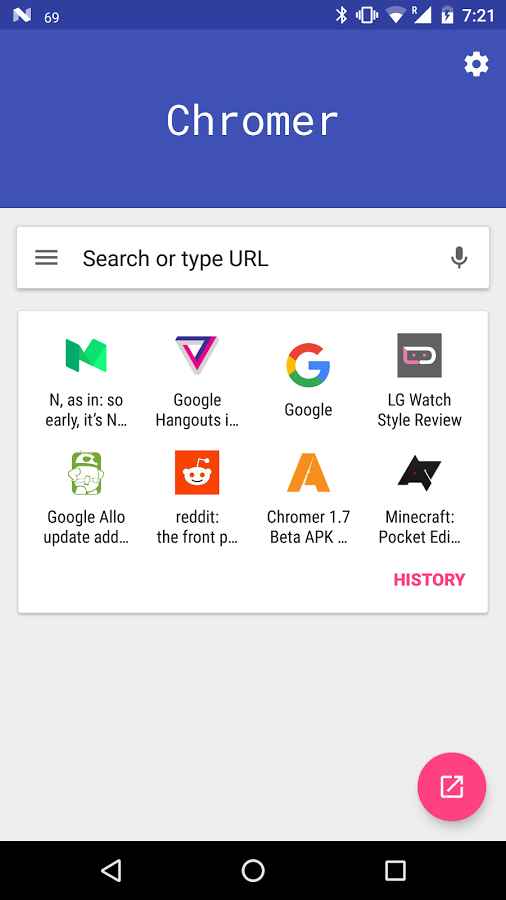Select the 'reddit: the front p…' label
506x900 pixels.
click(197, 527)
